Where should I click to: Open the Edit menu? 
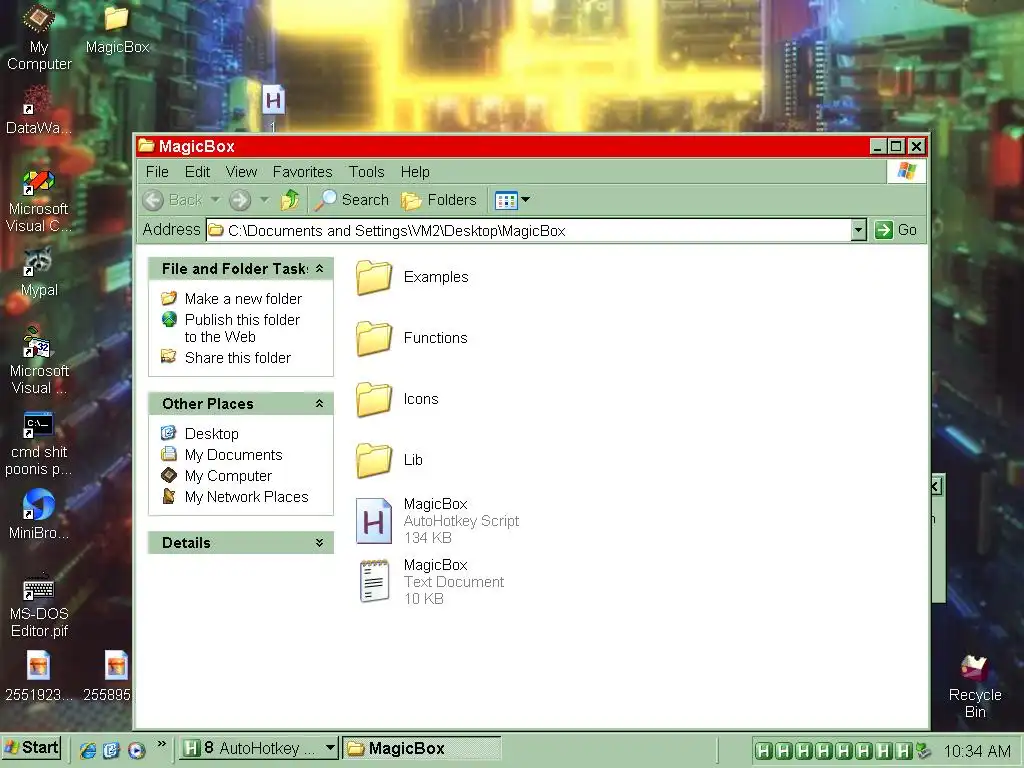[197, 172]
